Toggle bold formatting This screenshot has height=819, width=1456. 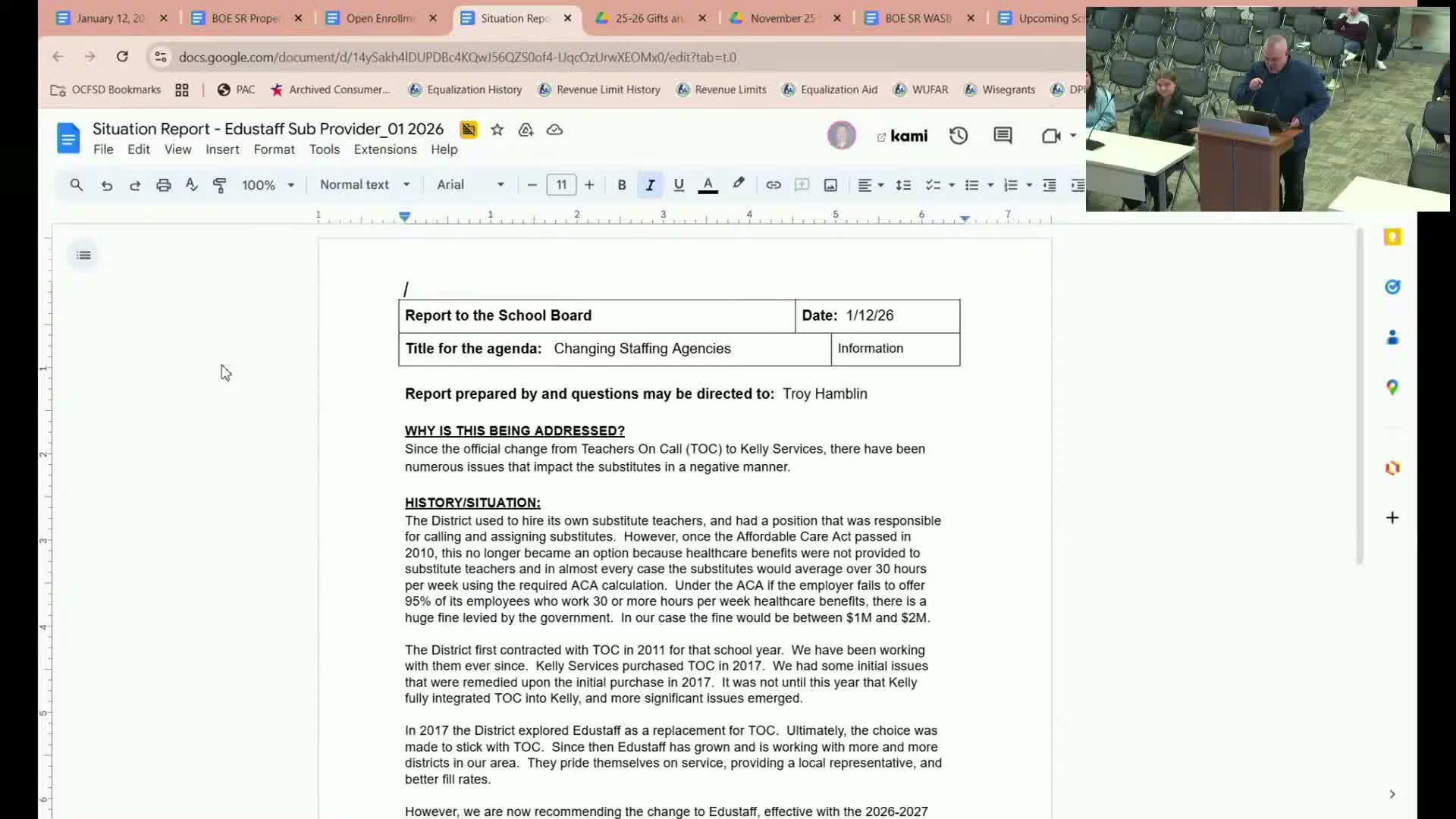(x=621, y=185)
